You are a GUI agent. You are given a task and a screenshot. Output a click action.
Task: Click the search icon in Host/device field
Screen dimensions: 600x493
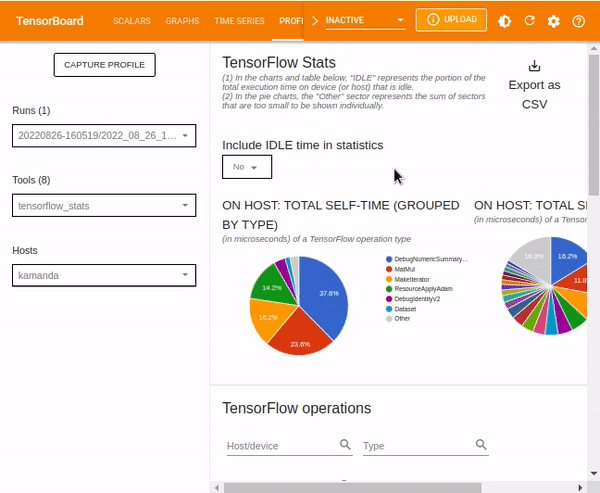345,444
